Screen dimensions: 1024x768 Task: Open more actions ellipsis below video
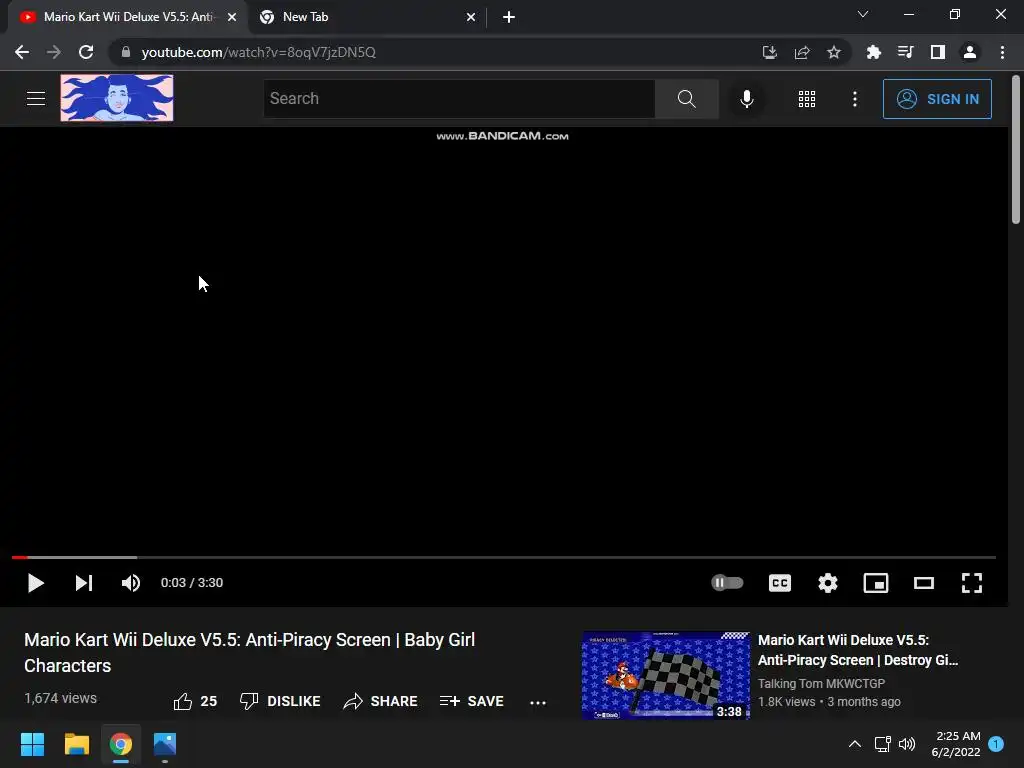537,703
